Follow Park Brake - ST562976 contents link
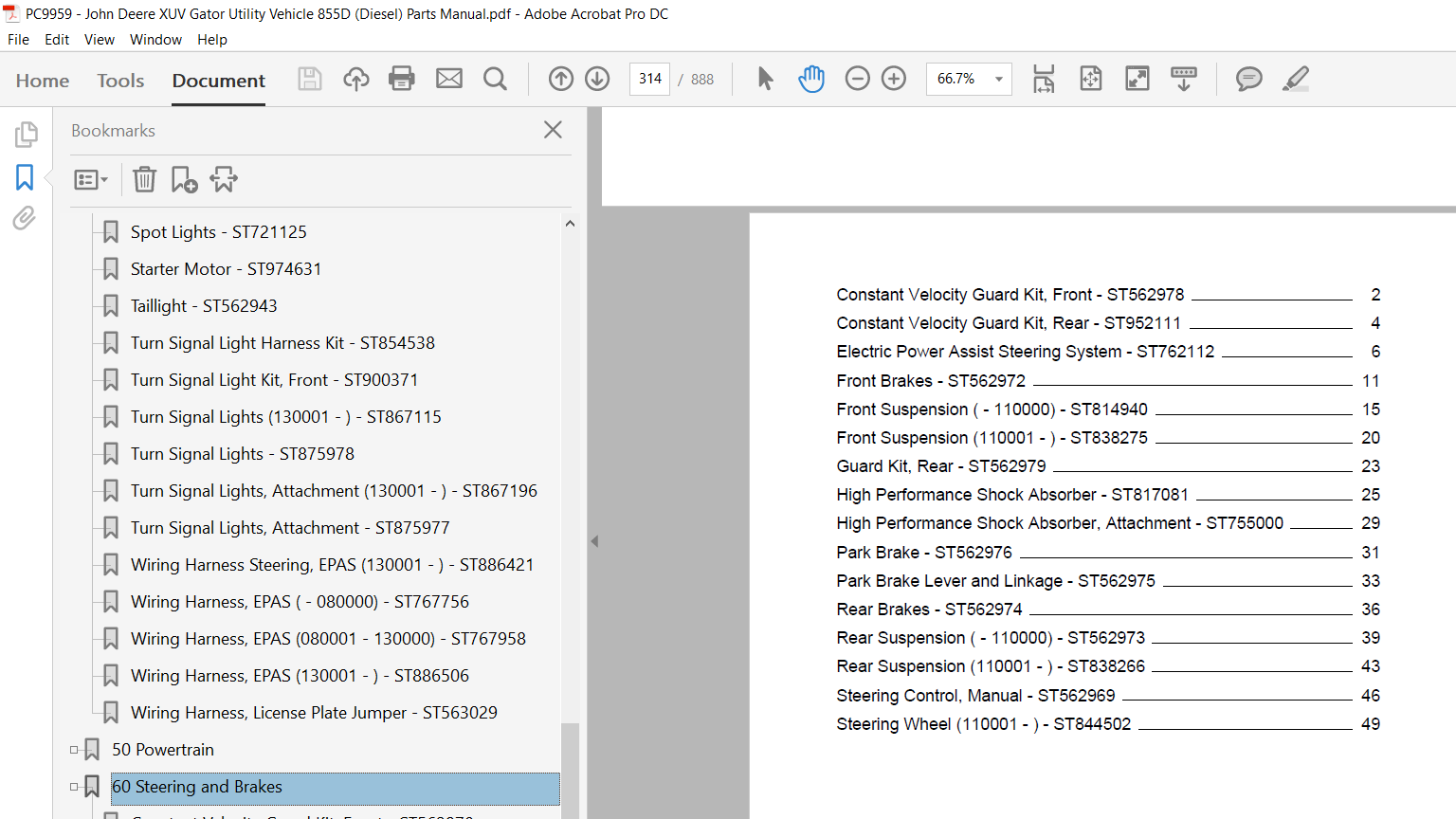The height and width of the screenshot is (819, 1456). tap(924, 553)
